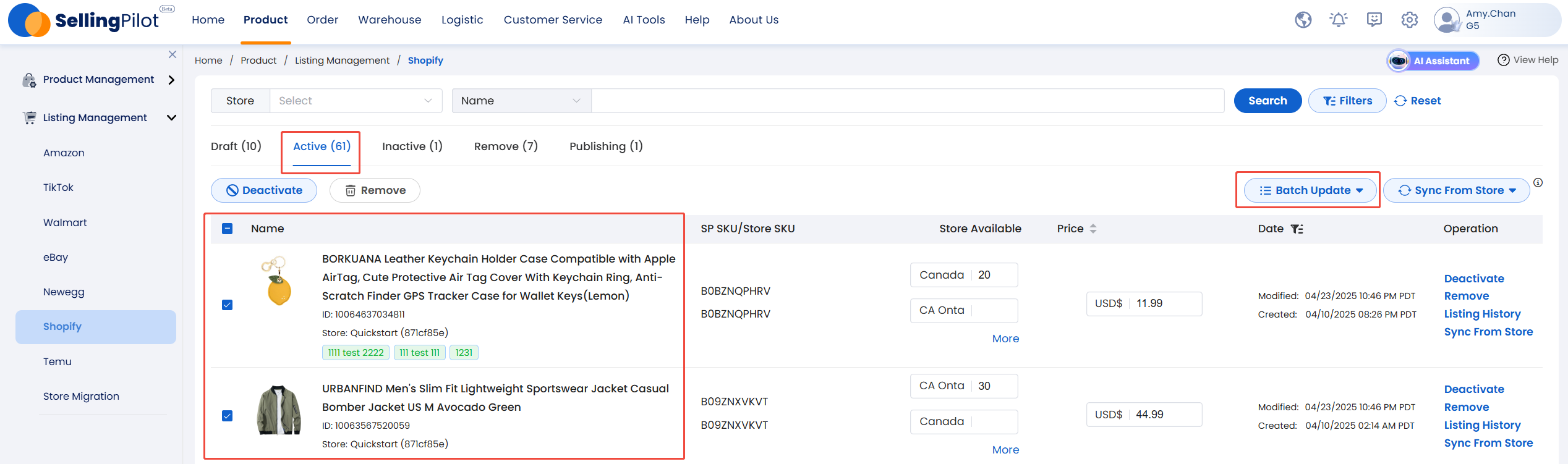Expand the Product Management sidebar section
Screen dimensions: 1568x464
(x=171, y=80)
